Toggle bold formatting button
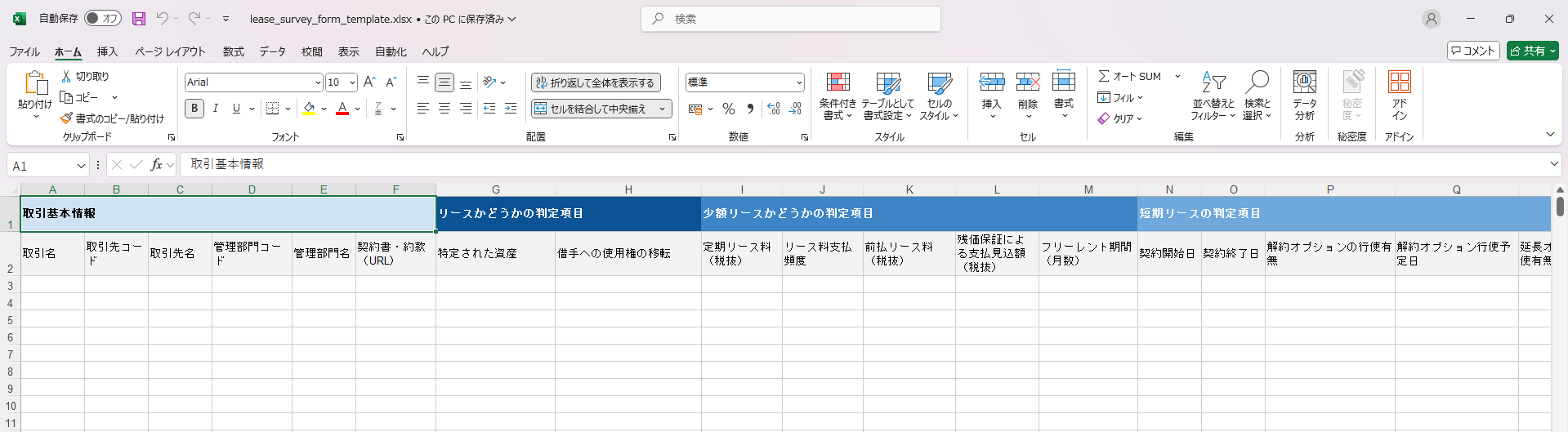The width and height of the screenshot is (1568, 432). pos(194,109)
